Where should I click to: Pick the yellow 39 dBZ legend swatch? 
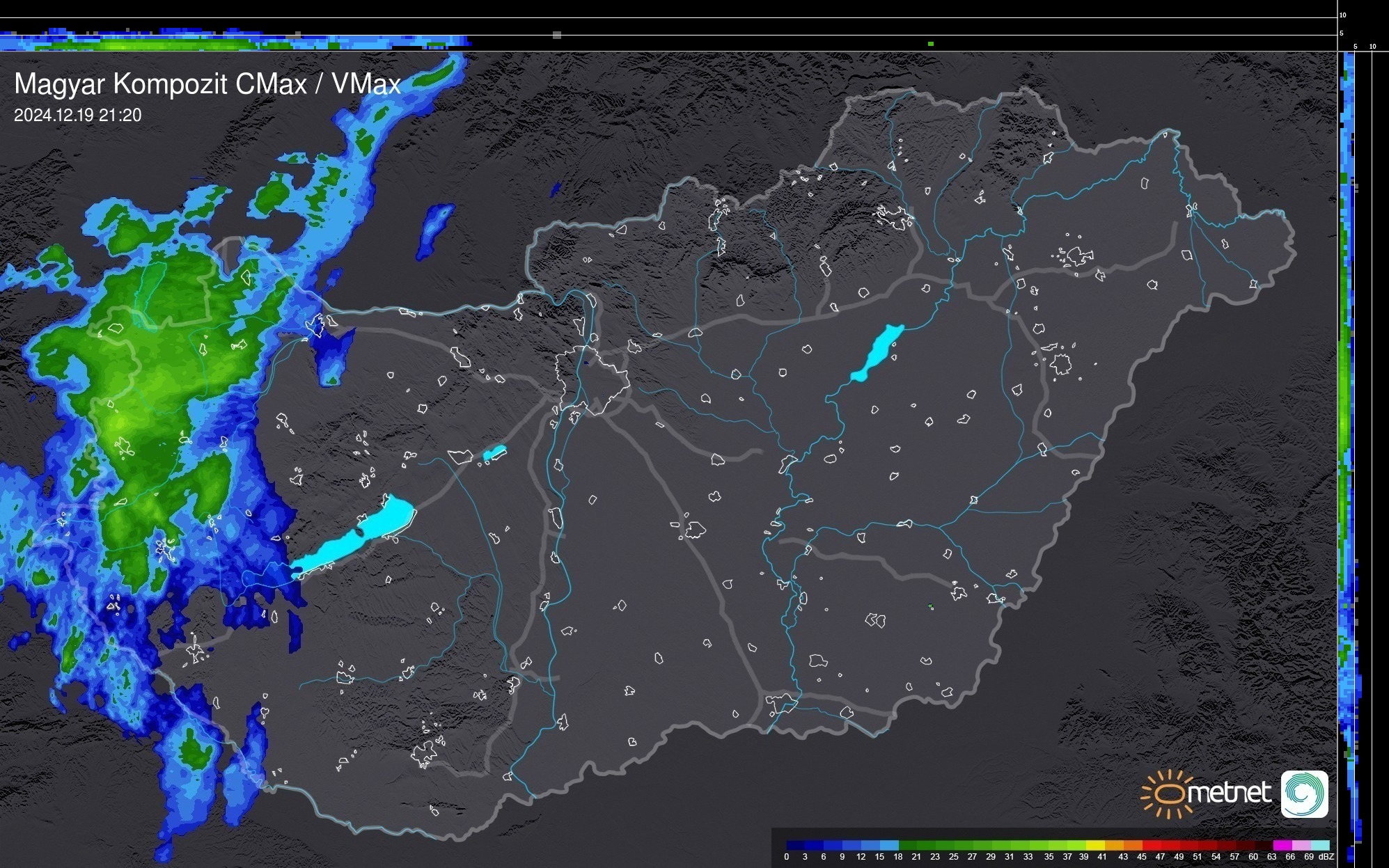[x=1094, y=846]
